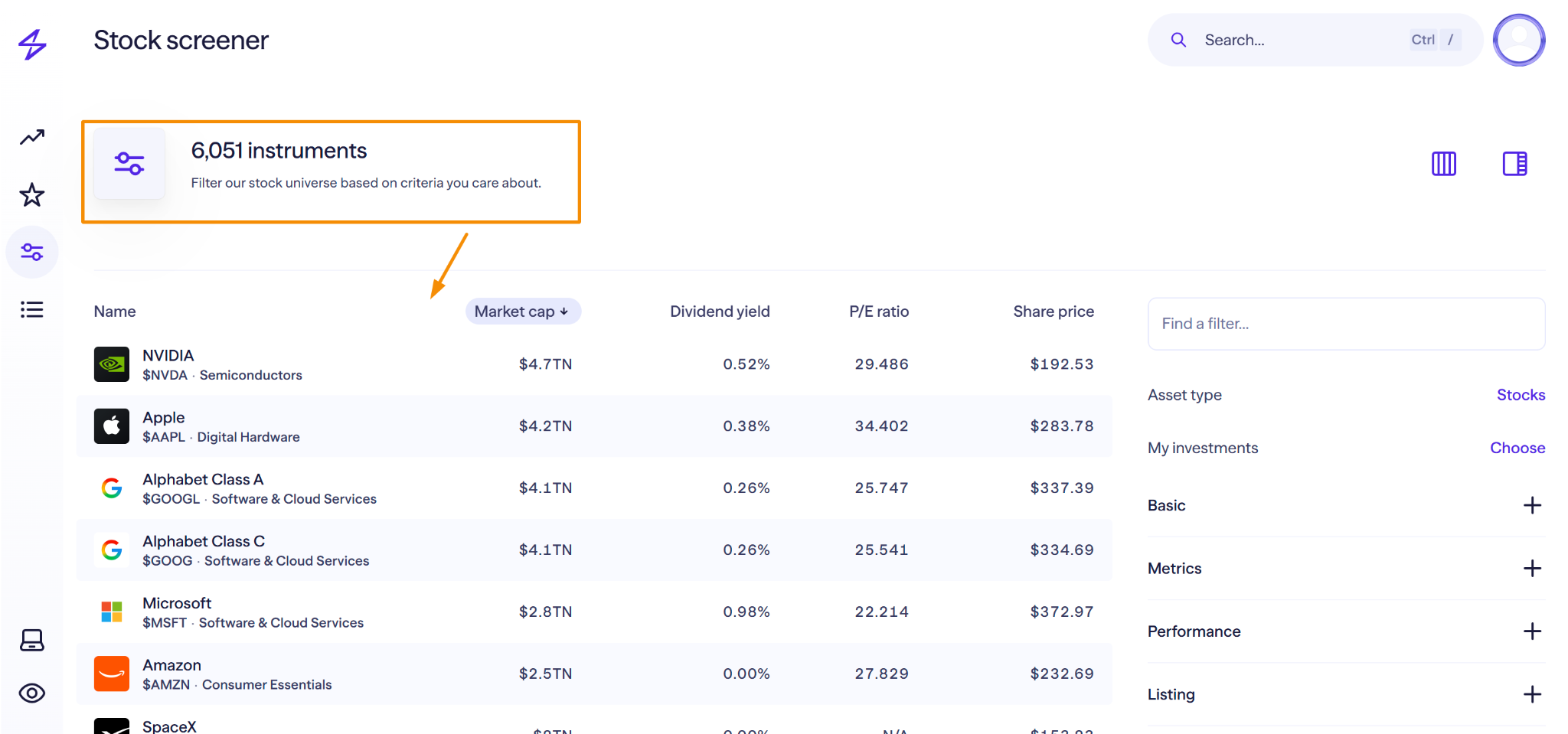This screenshot has width=1568, height=734.
Task: Click Apple dividend yield 0.38%
Action: tap(746, 426)
